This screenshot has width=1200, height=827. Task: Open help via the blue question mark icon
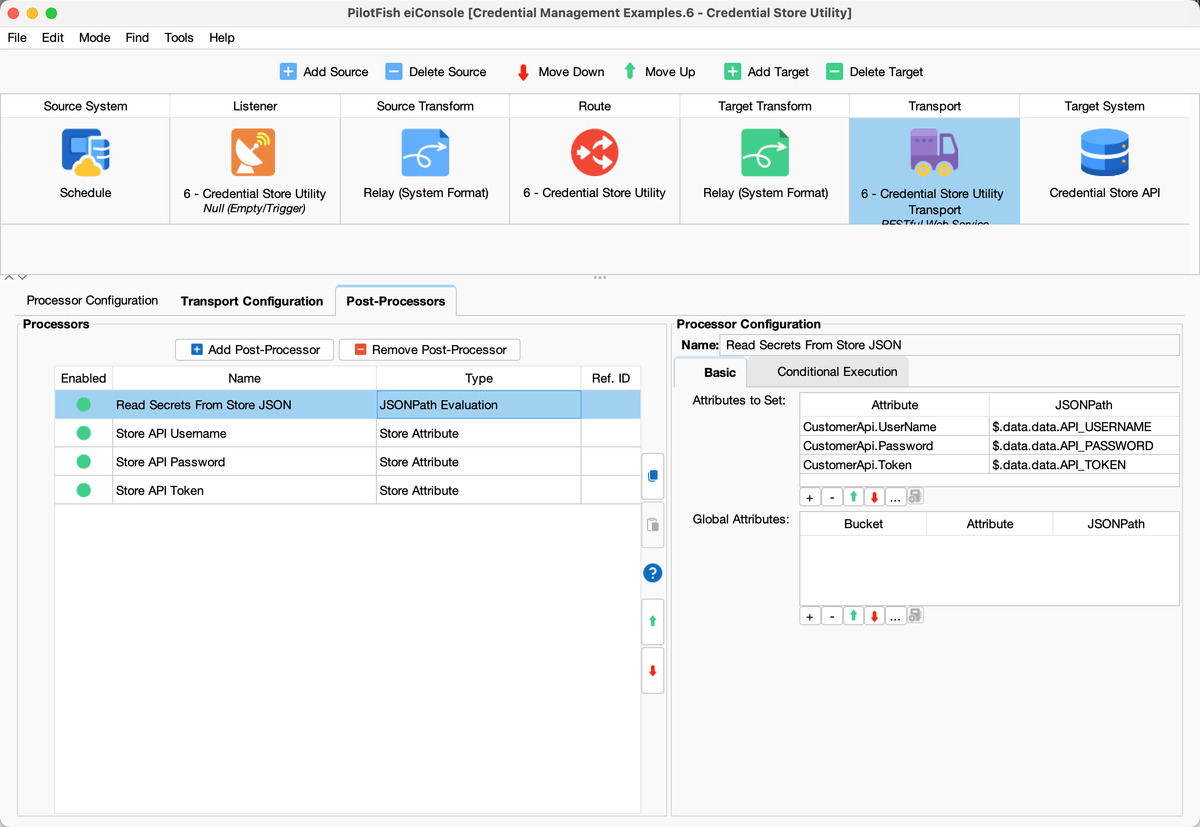pyautogui.click(x=652, y=573)
